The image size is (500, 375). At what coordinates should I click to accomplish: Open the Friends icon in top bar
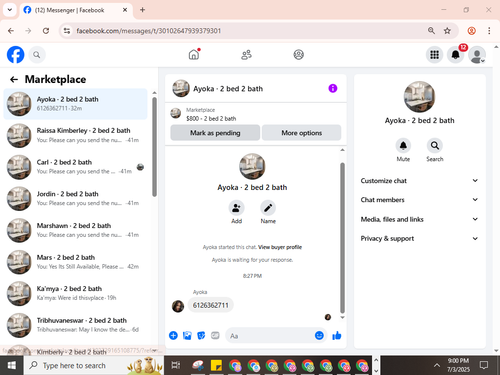pos(246,55)
